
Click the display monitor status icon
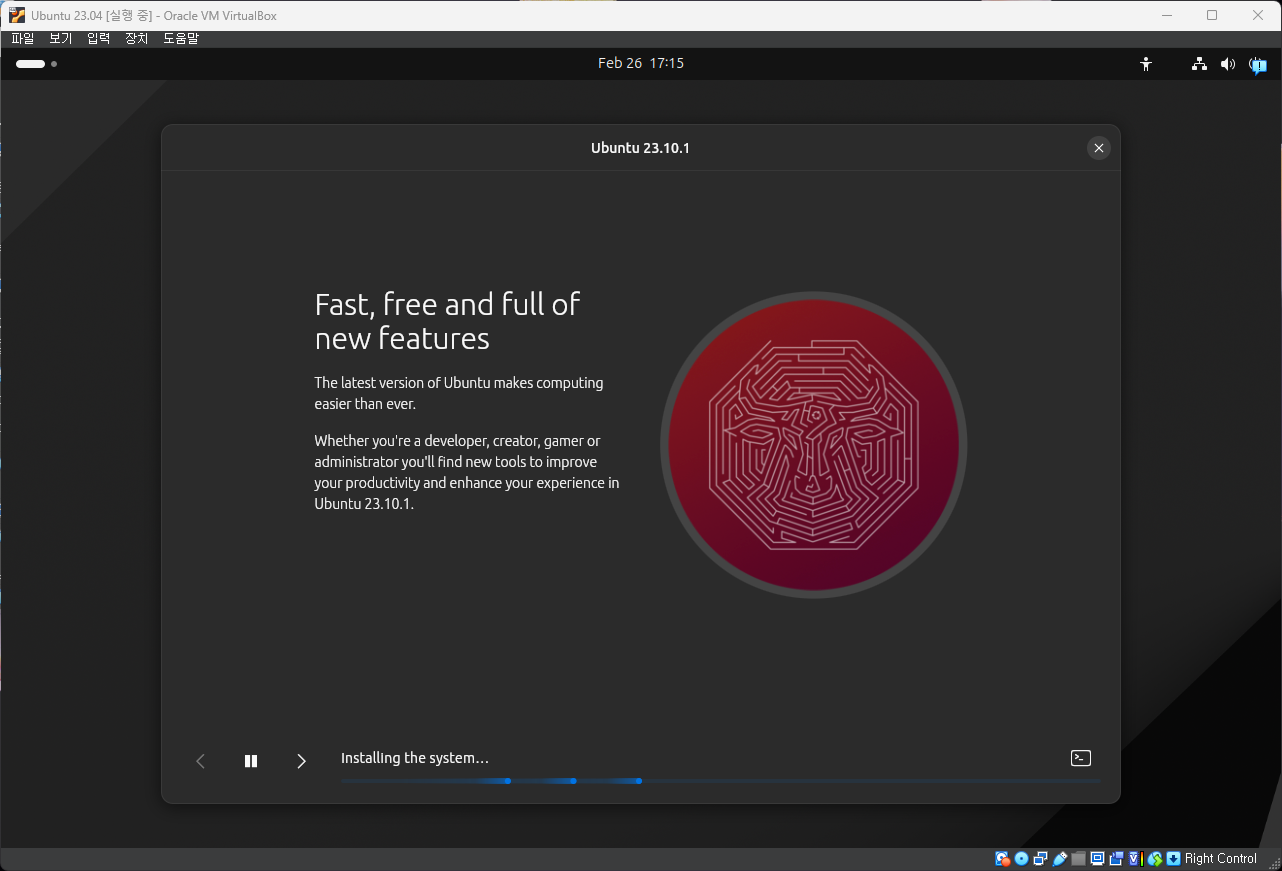pyautogui.click(x=1097, y=858)
